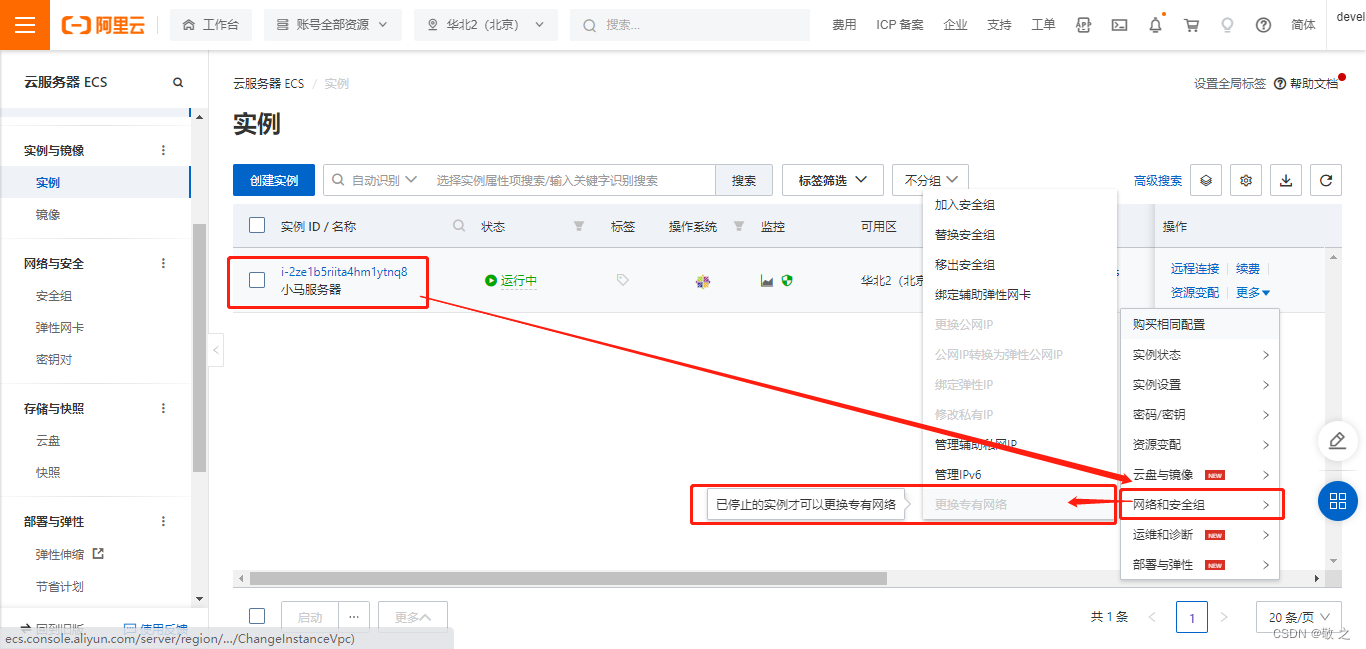Click the blue floating grid icon
The image size is (1366, 649).
point(1338,501)
